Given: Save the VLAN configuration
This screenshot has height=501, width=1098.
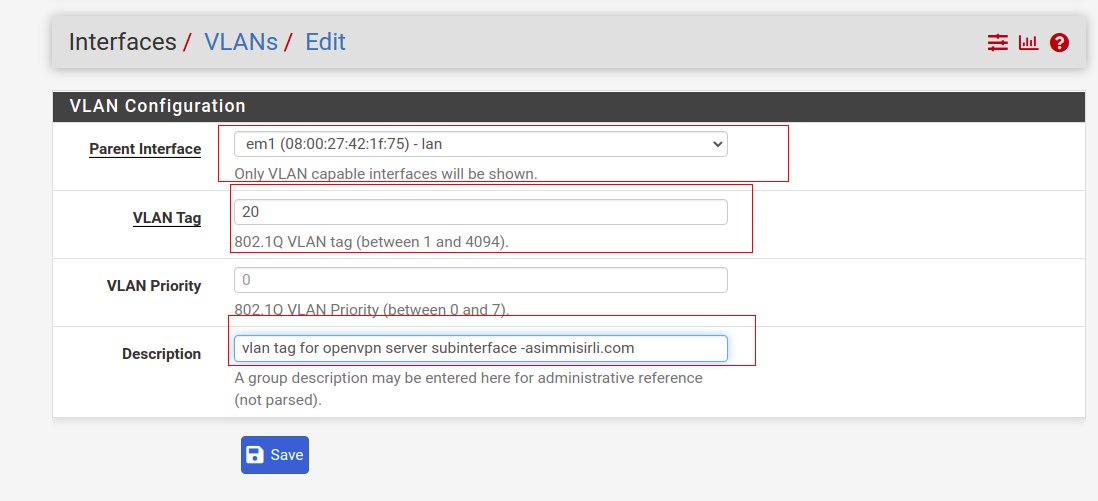Looking at the screenshot, I should click(274, 455).
